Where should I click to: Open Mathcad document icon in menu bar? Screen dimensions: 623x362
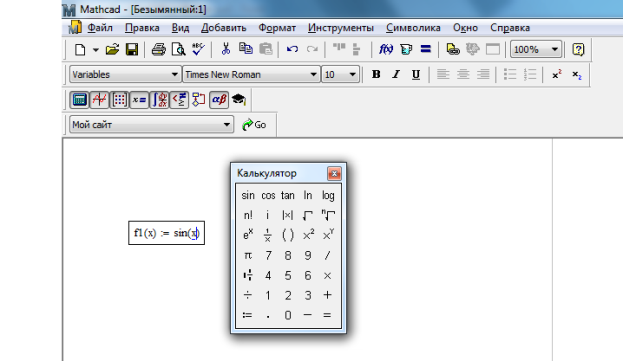tap(74, 28)
